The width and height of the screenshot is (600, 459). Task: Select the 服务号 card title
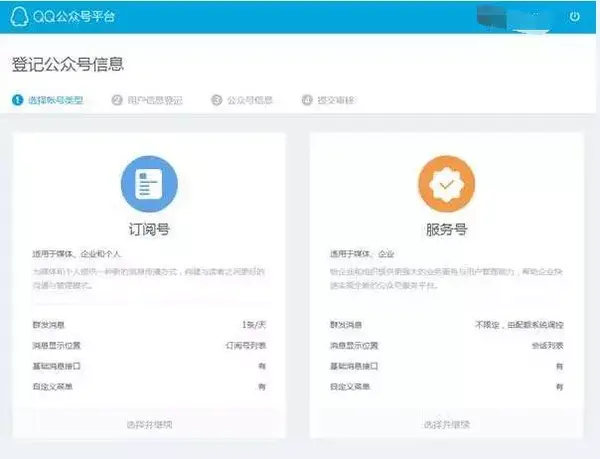pos(445,230)
